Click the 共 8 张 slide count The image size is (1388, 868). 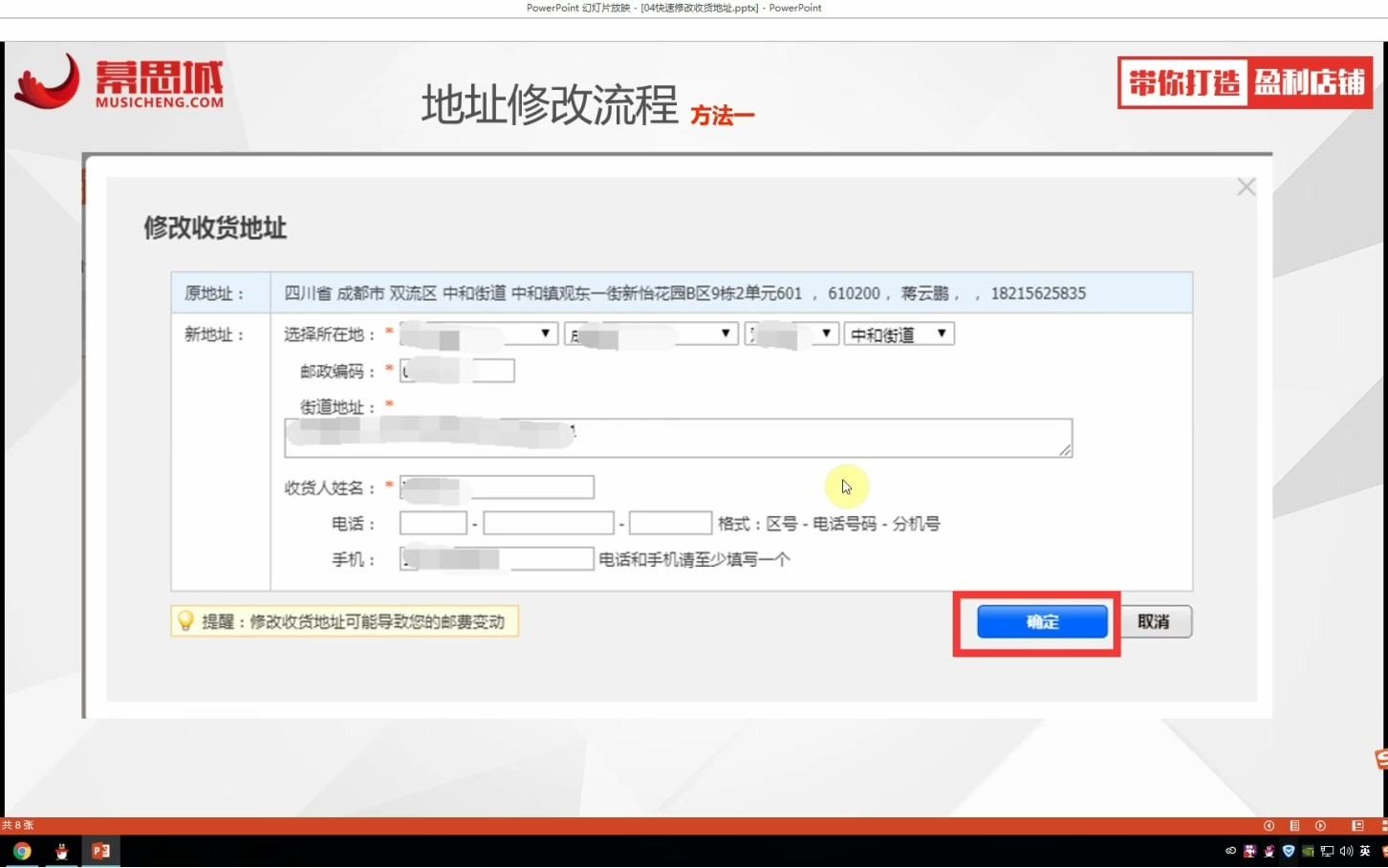coord(17,826)
